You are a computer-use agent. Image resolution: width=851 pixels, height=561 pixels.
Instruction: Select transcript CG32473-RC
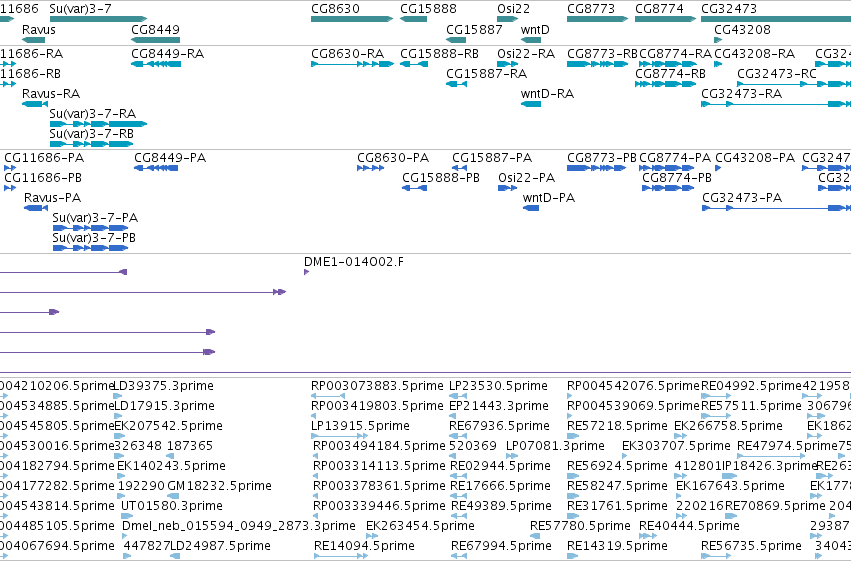[x=777, y=74]
